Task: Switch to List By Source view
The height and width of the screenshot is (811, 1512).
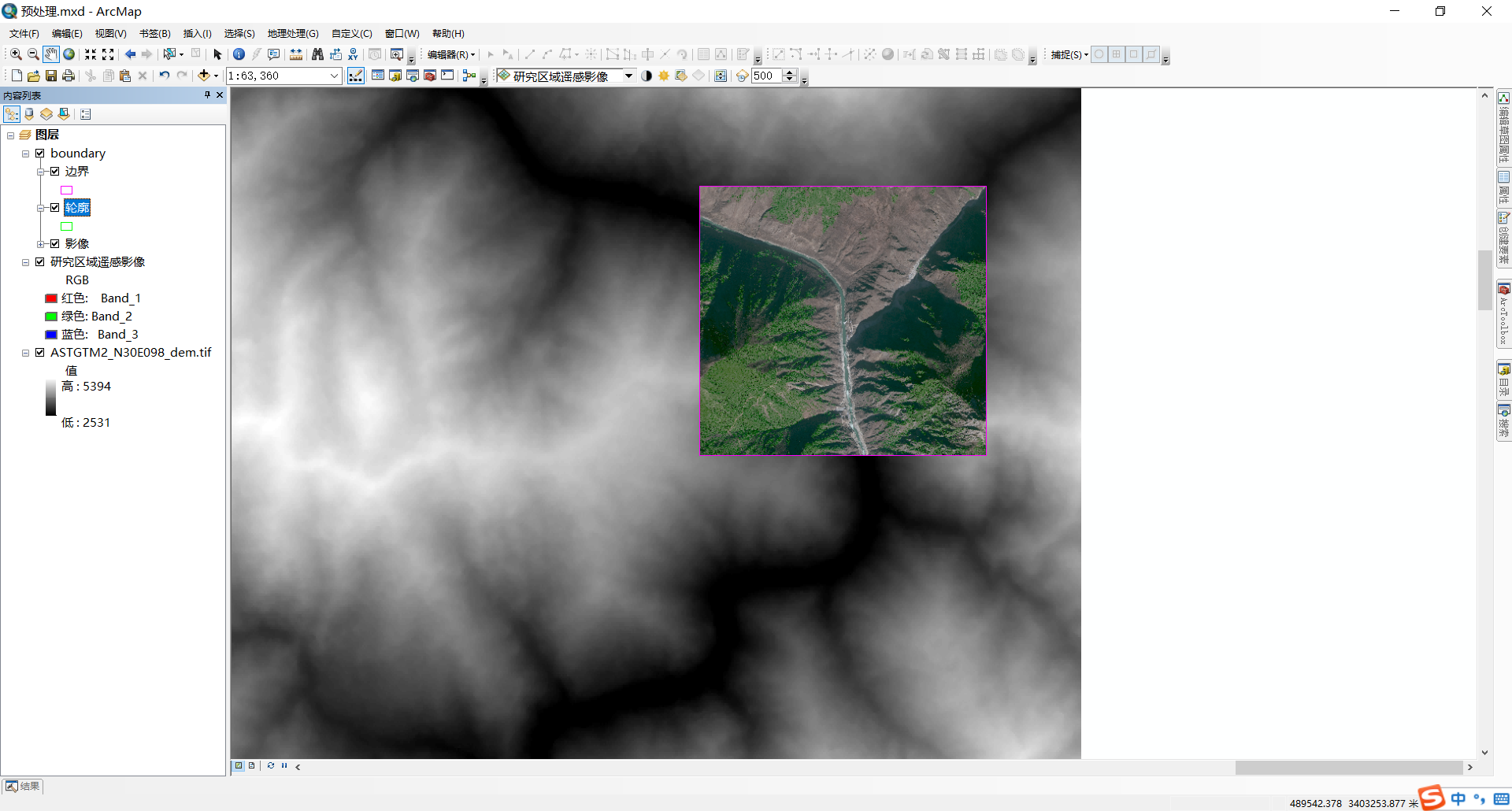Action: [x=29, y=114]
